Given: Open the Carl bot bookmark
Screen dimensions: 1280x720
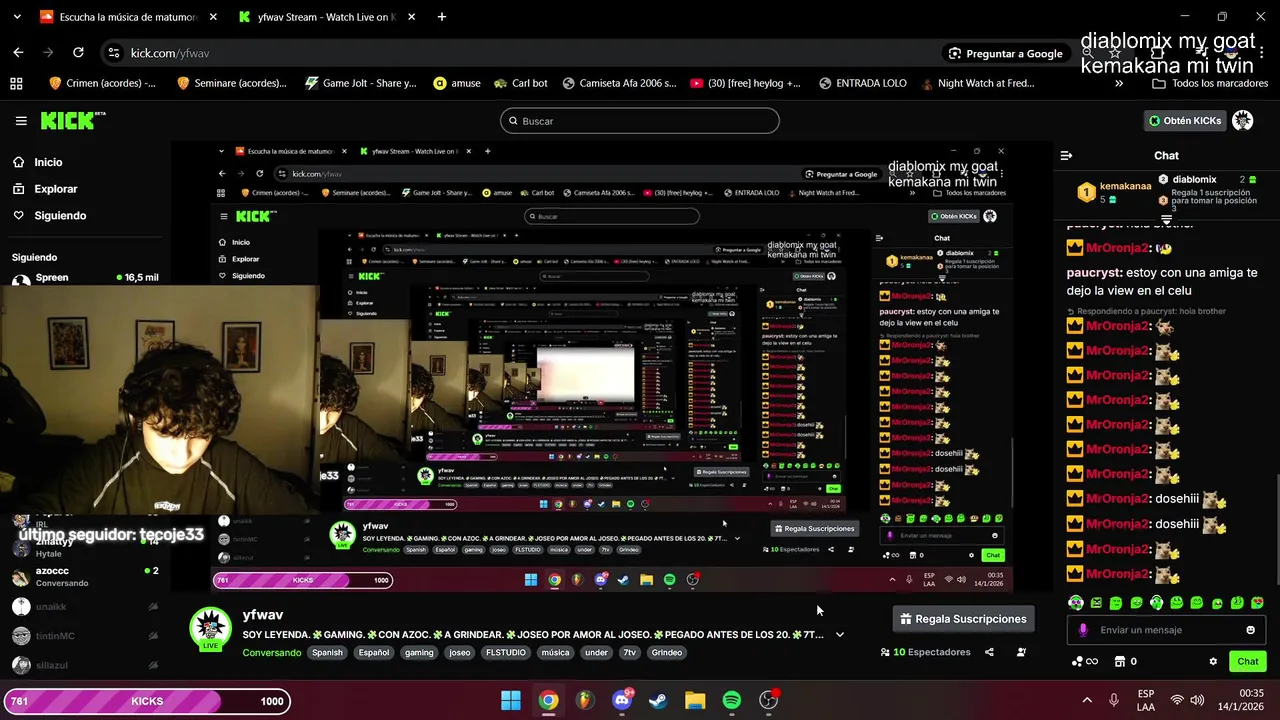Looking at the screenshot, I should (x=520, y=84).
